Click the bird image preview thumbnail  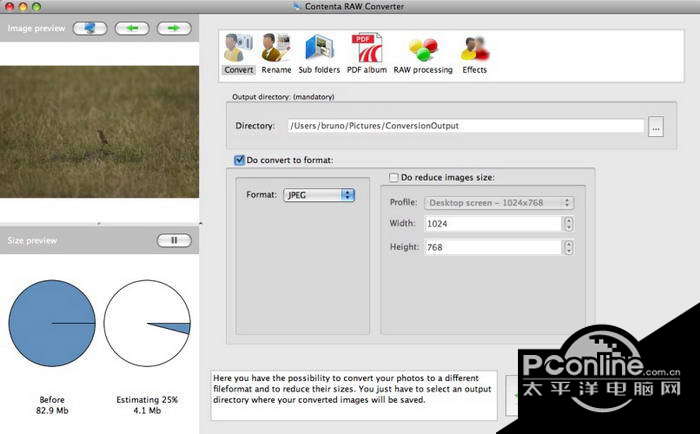pos(100,132)
